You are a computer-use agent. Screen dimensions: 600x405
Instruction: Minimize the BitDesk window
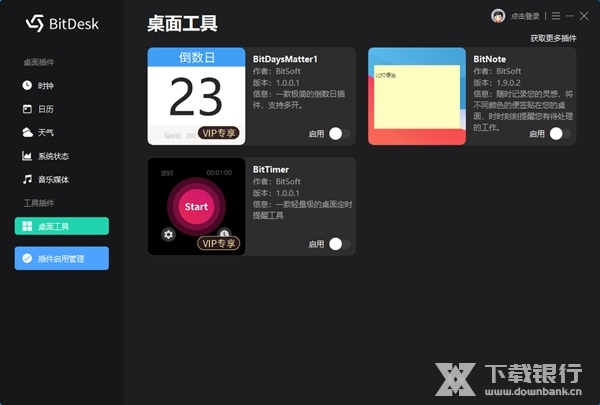coord(570,16)
